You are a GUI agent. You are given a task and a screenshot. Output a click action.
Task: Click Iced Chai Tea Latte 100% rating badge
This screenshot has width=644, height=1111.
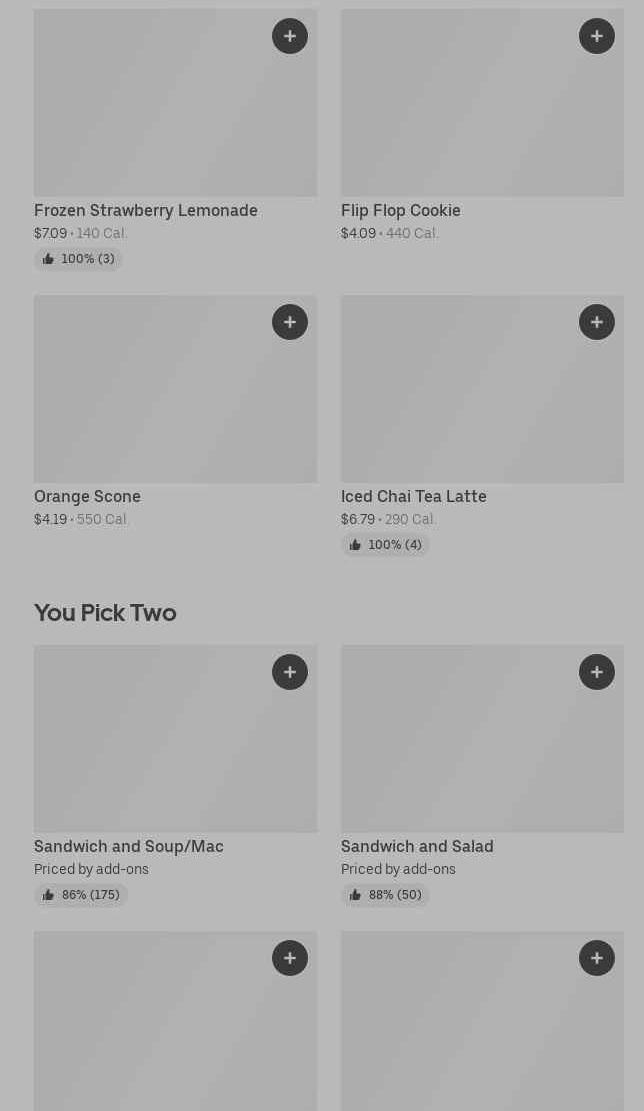(x=386, y=545)
